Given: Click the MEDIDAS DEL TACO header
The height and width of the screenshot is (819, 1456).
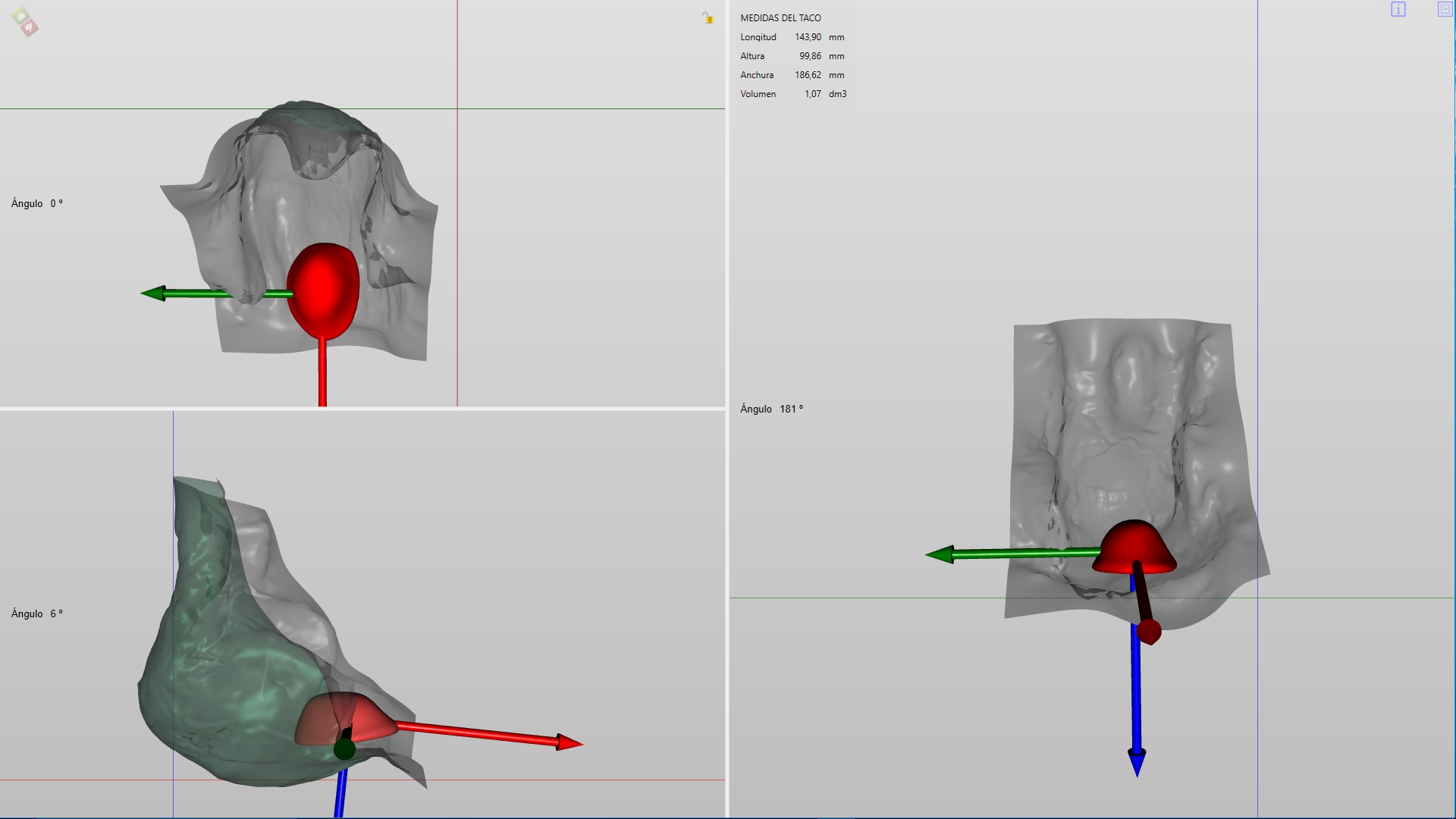Looking at the screenshot, I should (x=780, y=17).
